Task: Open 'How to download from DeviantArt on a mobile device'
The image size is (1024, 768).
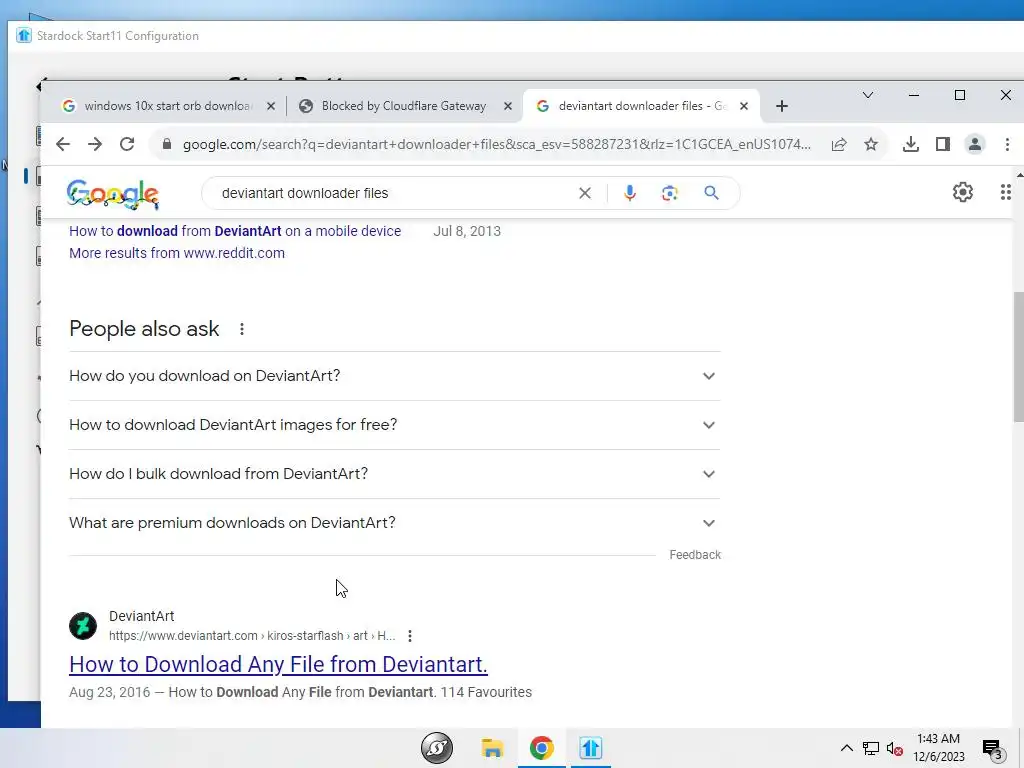Action: [235, 231]
